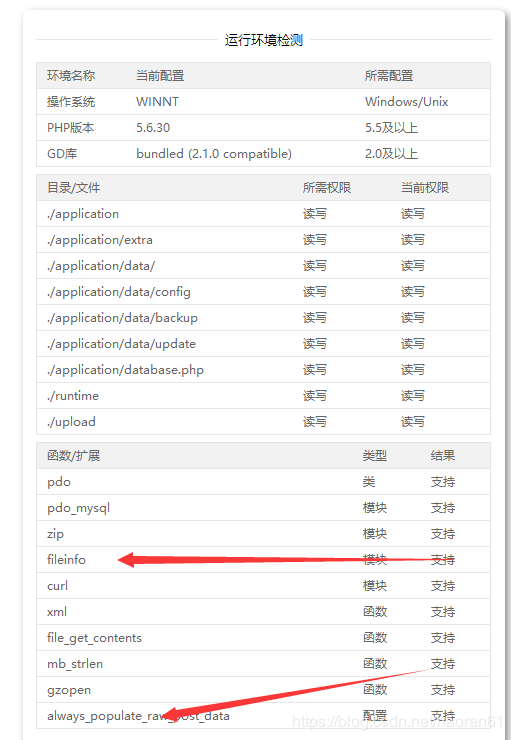This screenshot has height=740, width=511.
Task: Select the '5.5及以上' requirement cell
Action: (x=391, y=127)
